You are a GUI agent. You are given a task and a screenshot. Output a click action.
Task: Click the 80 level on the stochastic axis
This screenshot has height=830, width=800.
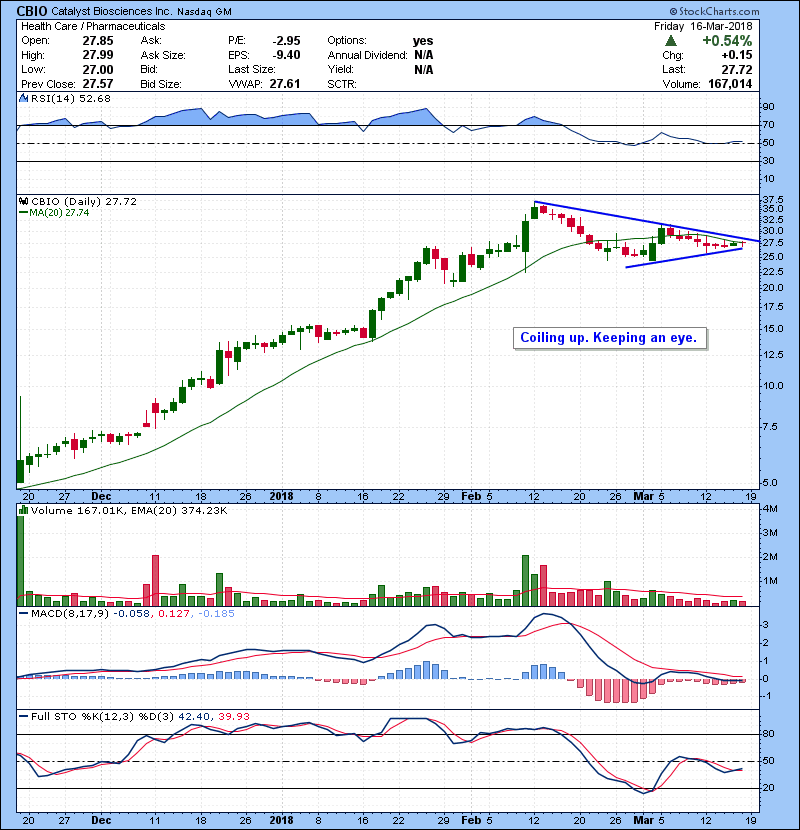pyautogui.click(x=768, y=734)
